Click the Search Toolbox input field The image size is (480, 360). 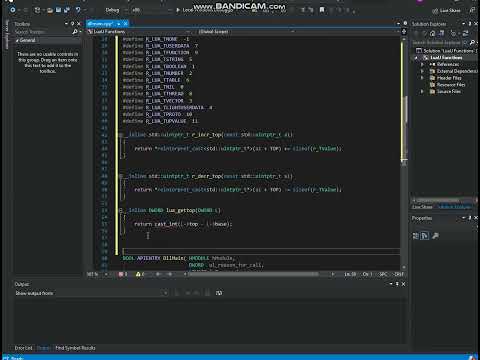[x=43, y=32]
